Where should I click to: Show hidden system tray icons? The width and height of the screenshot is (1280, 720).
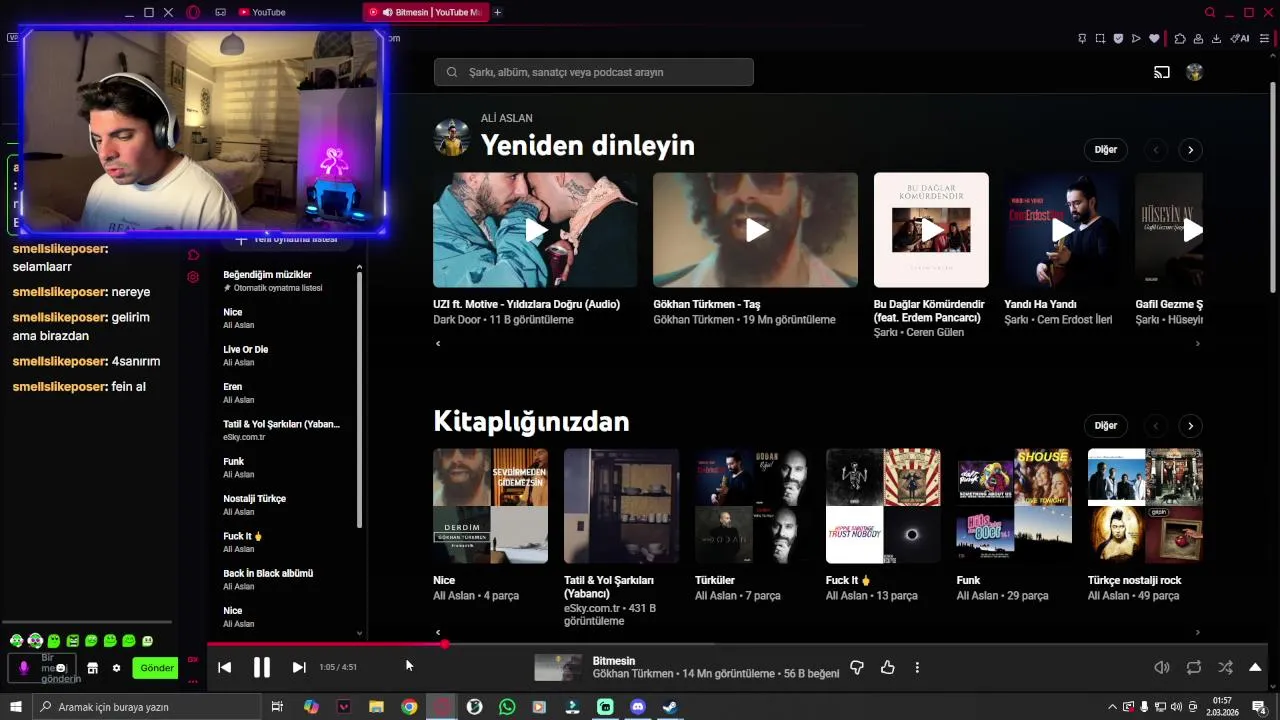pyautogui.click(x=1112, y=707)
